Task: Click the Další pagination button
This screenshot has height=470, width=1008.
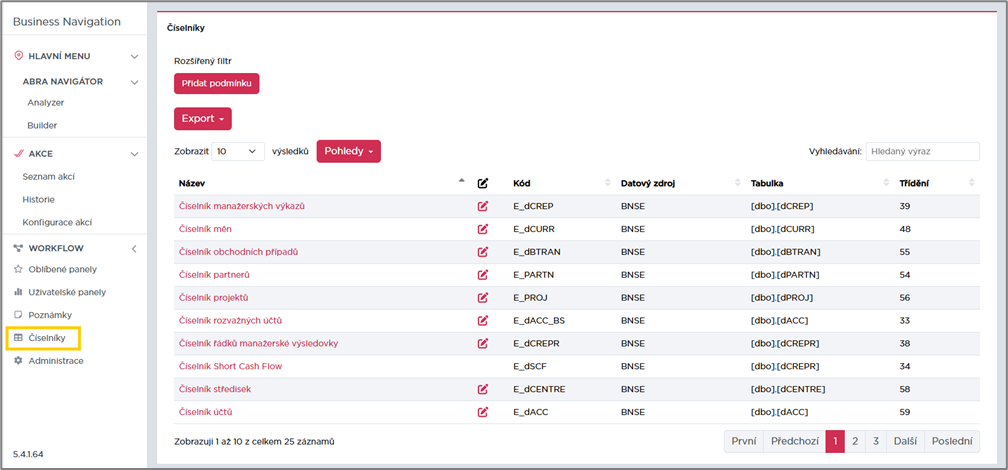Action: tap(905, 442)
